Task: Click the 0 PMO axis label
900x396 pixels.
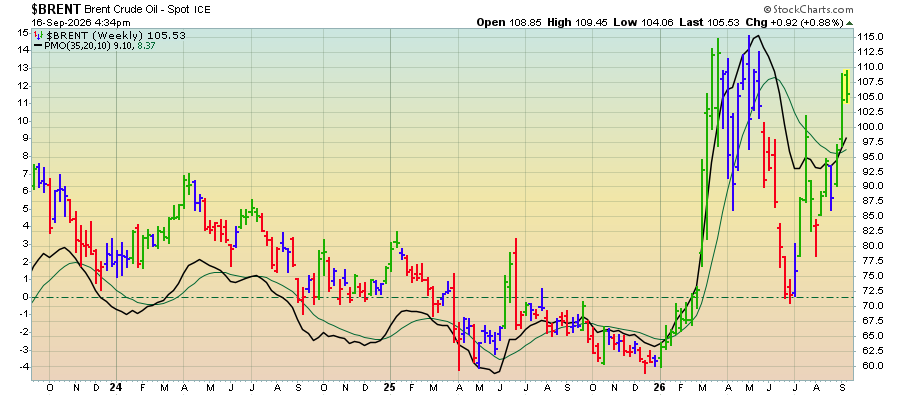Action: [x=25, y=297]
